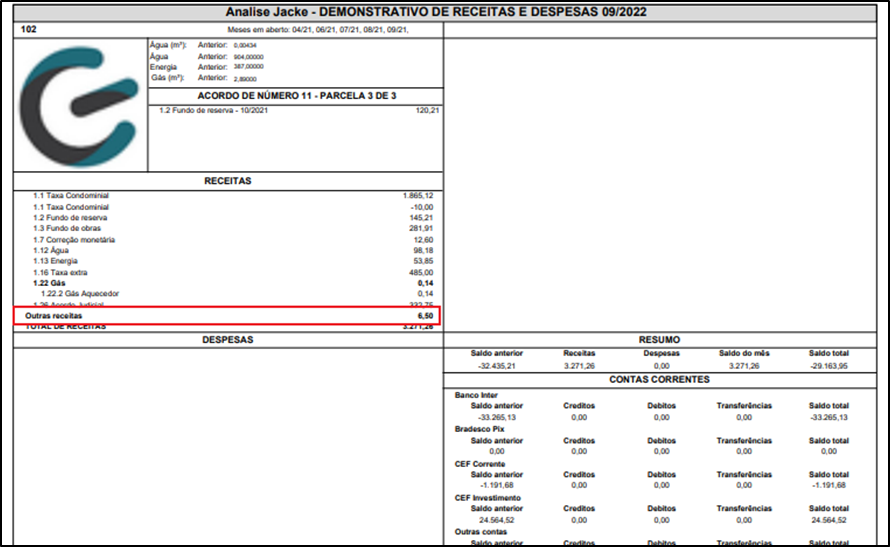Click the company logo image
890x547 pixels.
(79, 106)
